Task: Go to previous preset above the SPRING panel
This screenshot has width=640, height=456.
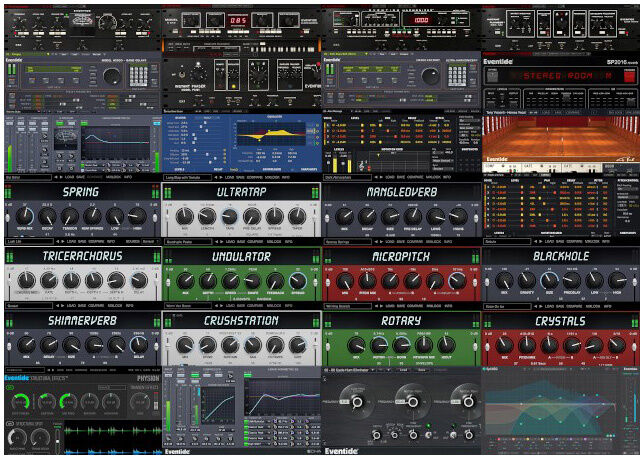Action: coord(57,178)
